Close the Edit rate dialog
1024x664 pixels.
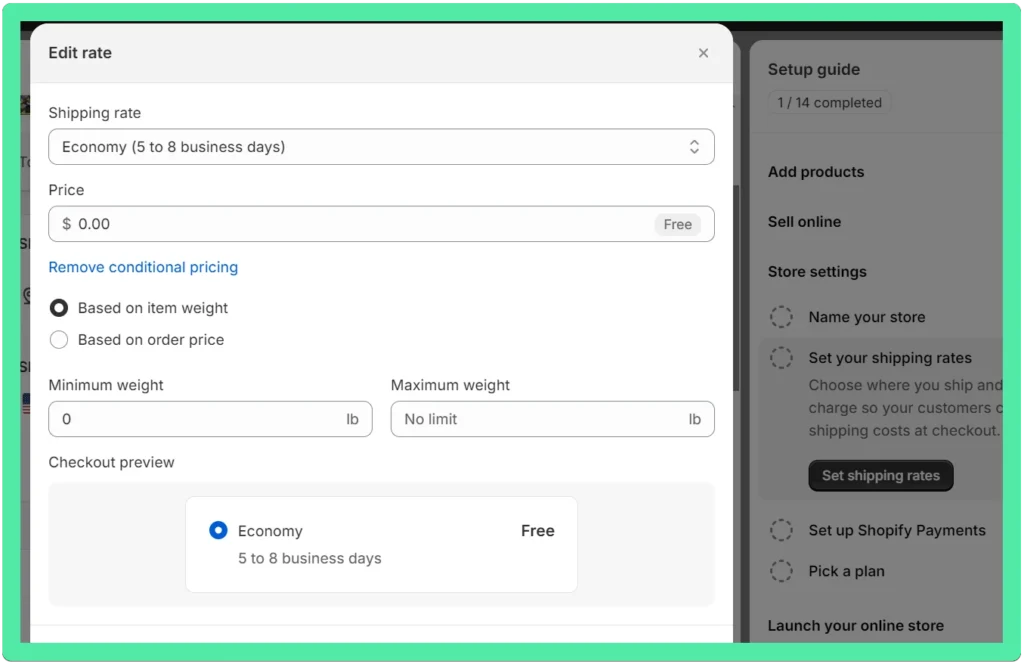[703, 53]
